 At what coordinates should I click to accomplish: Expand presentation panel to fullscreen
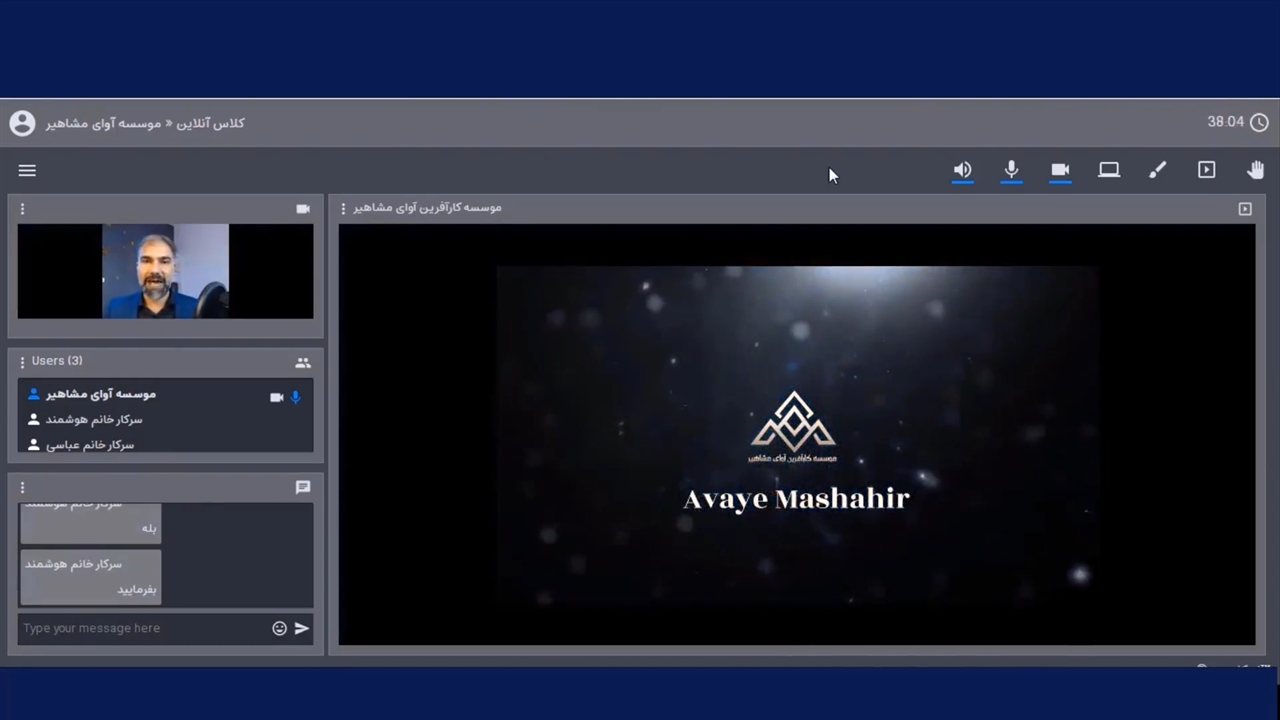1245,209
